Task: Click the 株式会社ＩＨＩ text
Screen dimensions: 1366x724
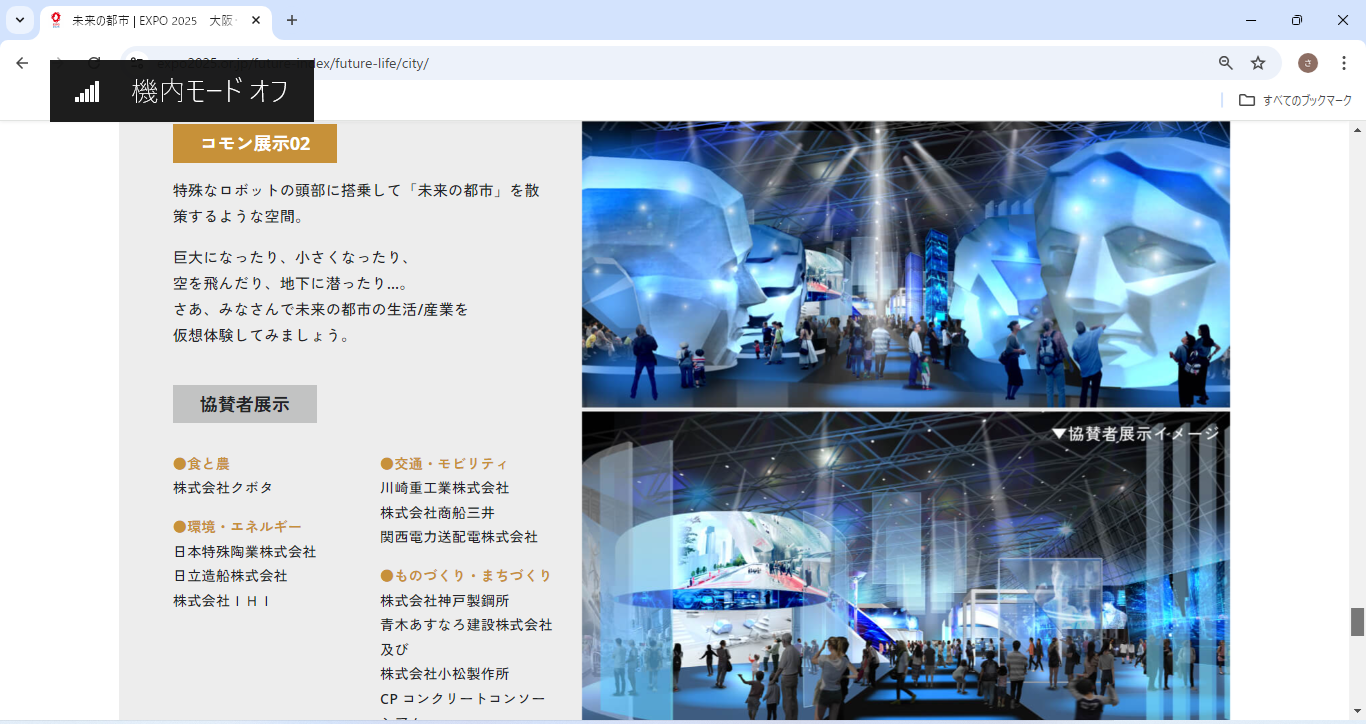Action: 222,601
